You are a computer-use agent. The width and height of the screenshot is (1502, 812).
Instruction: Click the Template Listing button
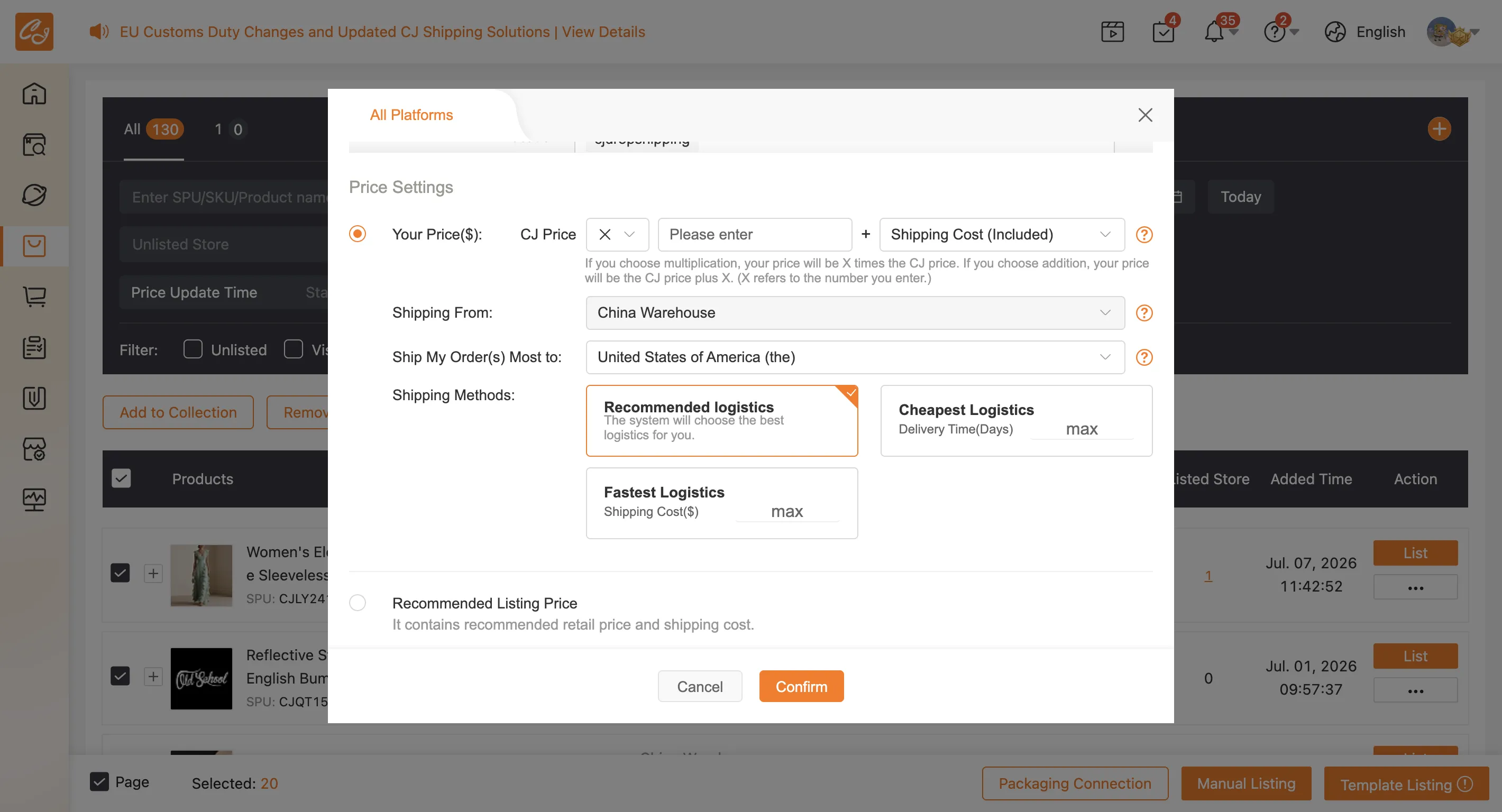pyautogui.click(x=1406, y=783)
